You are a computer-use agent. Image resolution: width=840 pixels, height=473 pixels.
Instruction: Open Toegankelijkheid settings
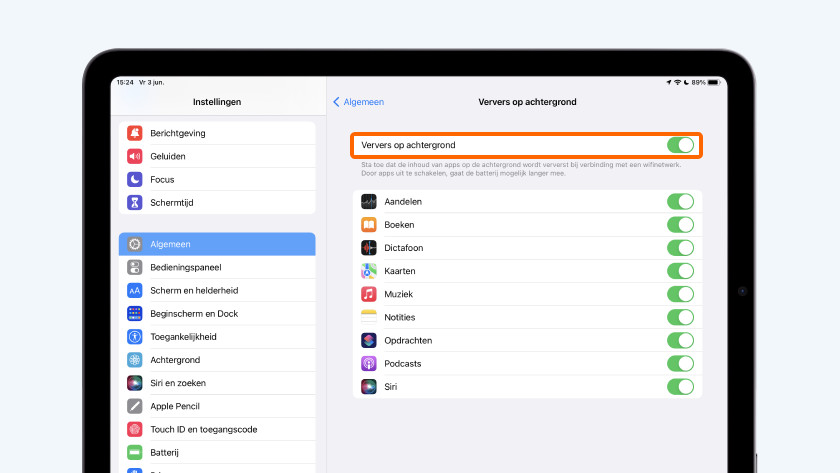pos(217,336)
